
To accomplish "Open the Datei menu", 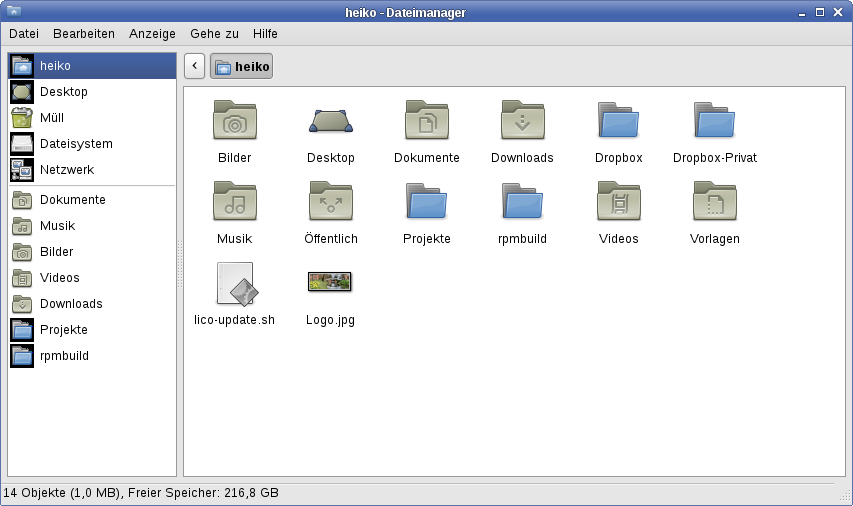I will [24, 34].
